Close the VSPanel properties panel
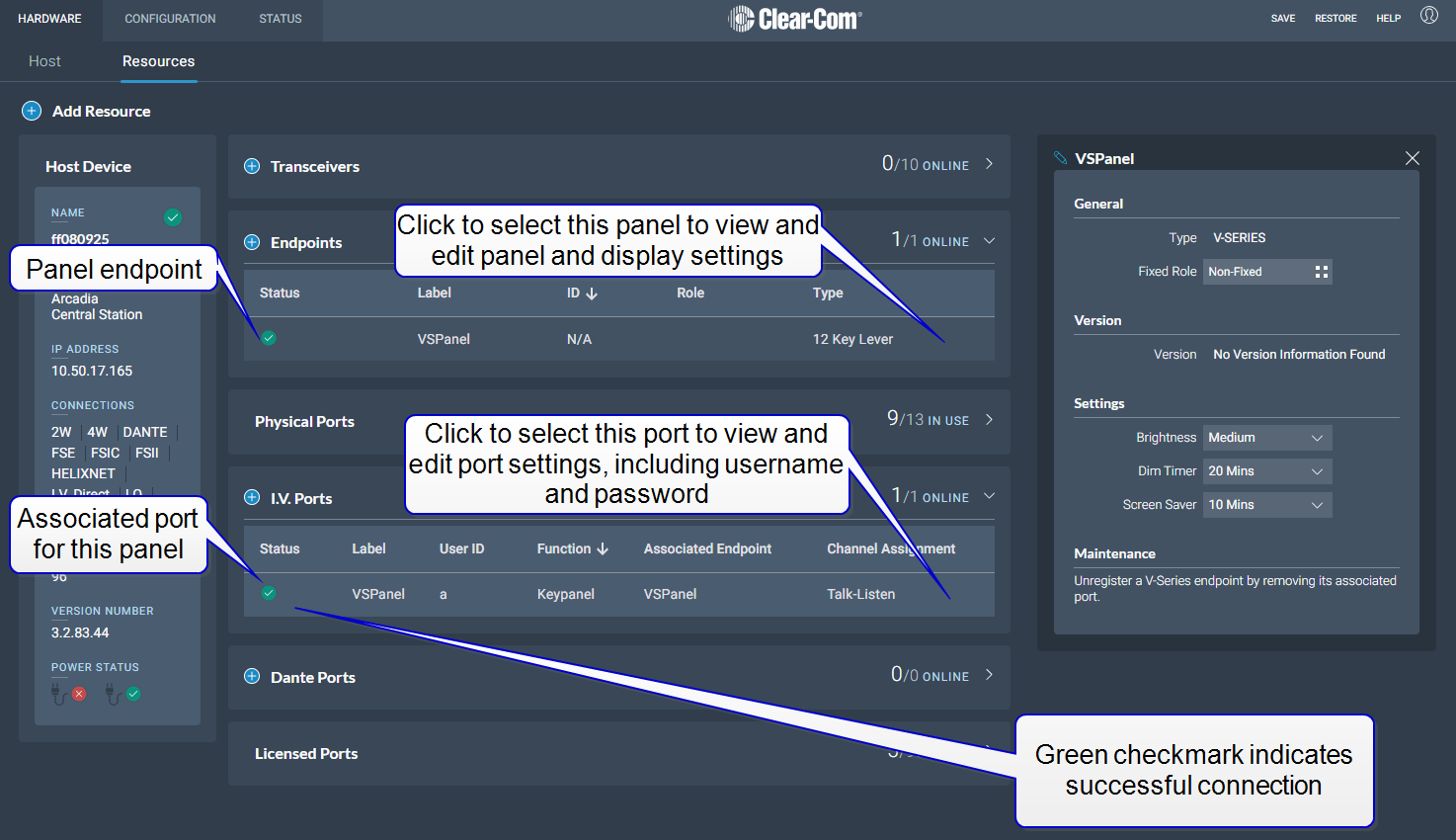1456x840 pixels. (1412, 158)
